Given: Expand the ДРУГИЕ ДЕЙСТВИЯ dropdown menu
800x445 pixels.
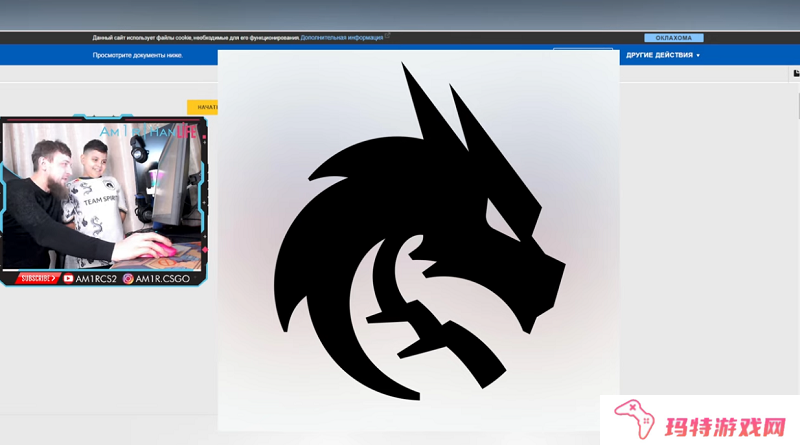Looking at the screenshot, I should [663, 55].
